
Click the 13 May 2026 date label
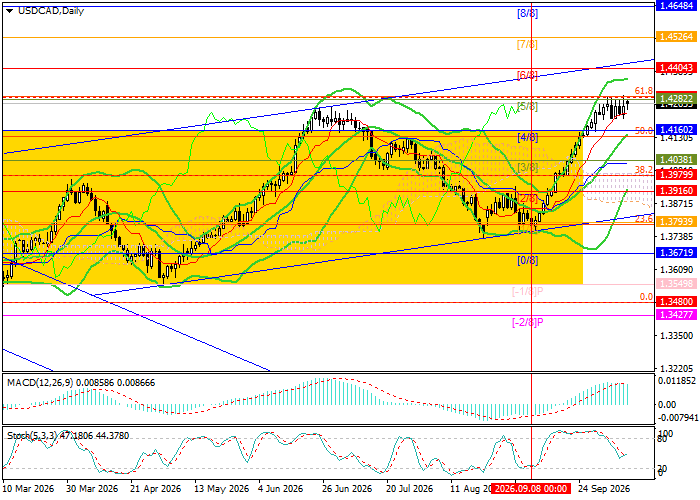click(x=220, y=488)
